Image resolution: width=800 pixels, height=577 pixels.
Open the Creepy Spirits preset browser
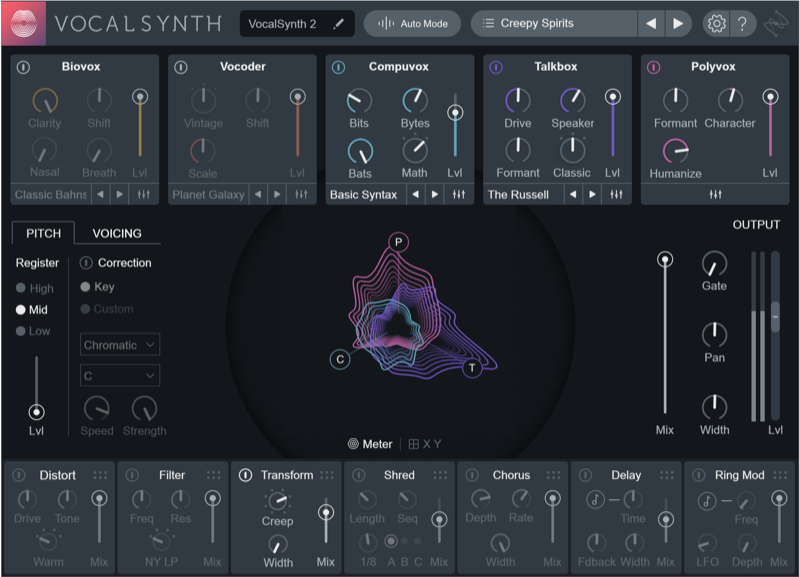[554, 23]
